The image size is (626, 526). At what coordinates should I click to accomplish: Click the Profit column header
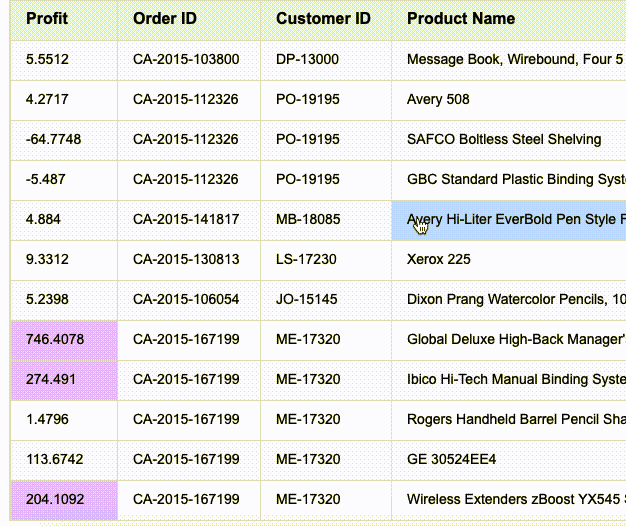(45, 19)
